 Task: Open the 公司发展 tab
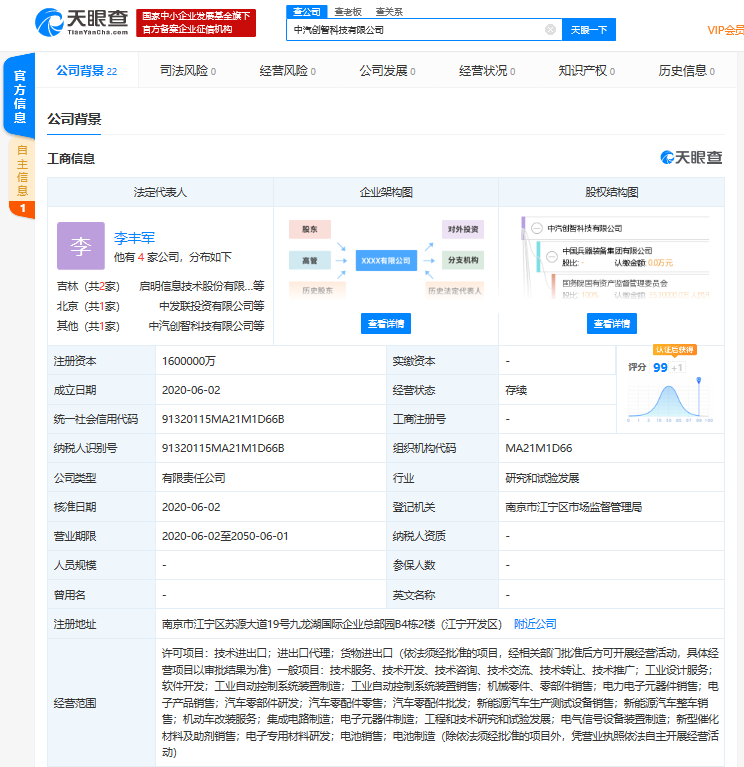click(x=387, y=71)
